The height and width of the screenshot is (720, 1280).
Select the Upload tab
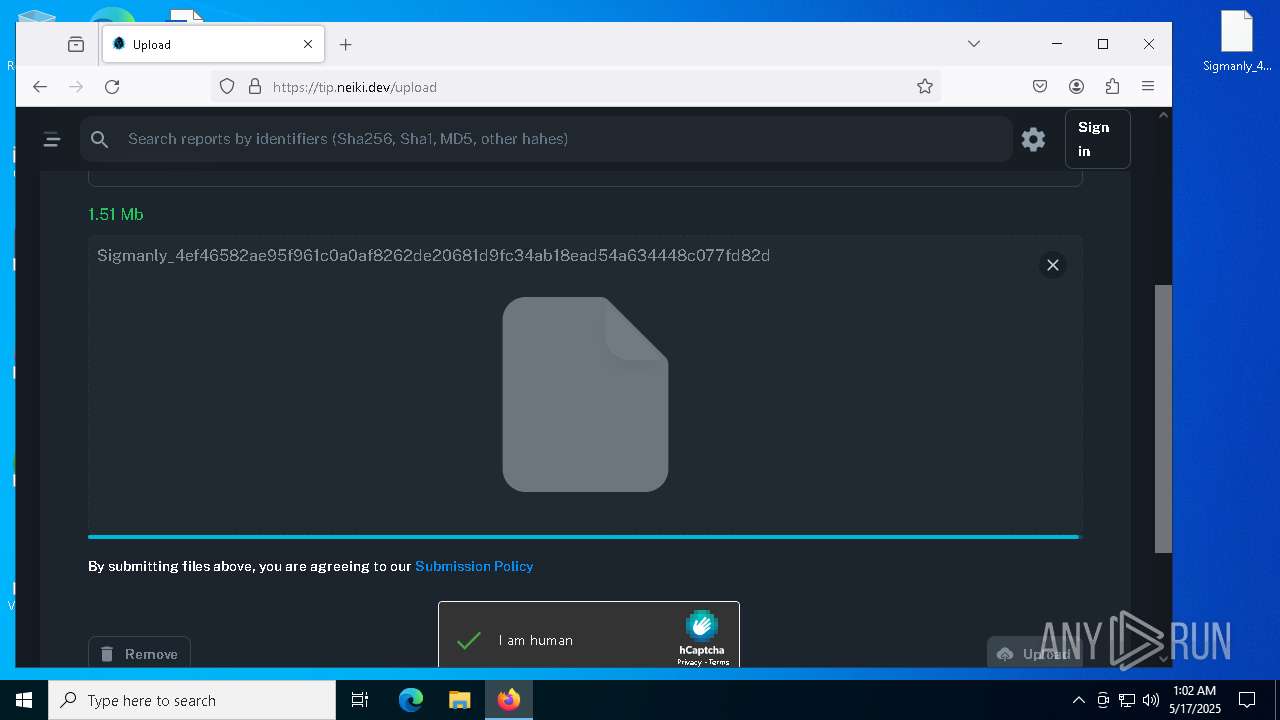pyautogui.click(x=213, y=44)
